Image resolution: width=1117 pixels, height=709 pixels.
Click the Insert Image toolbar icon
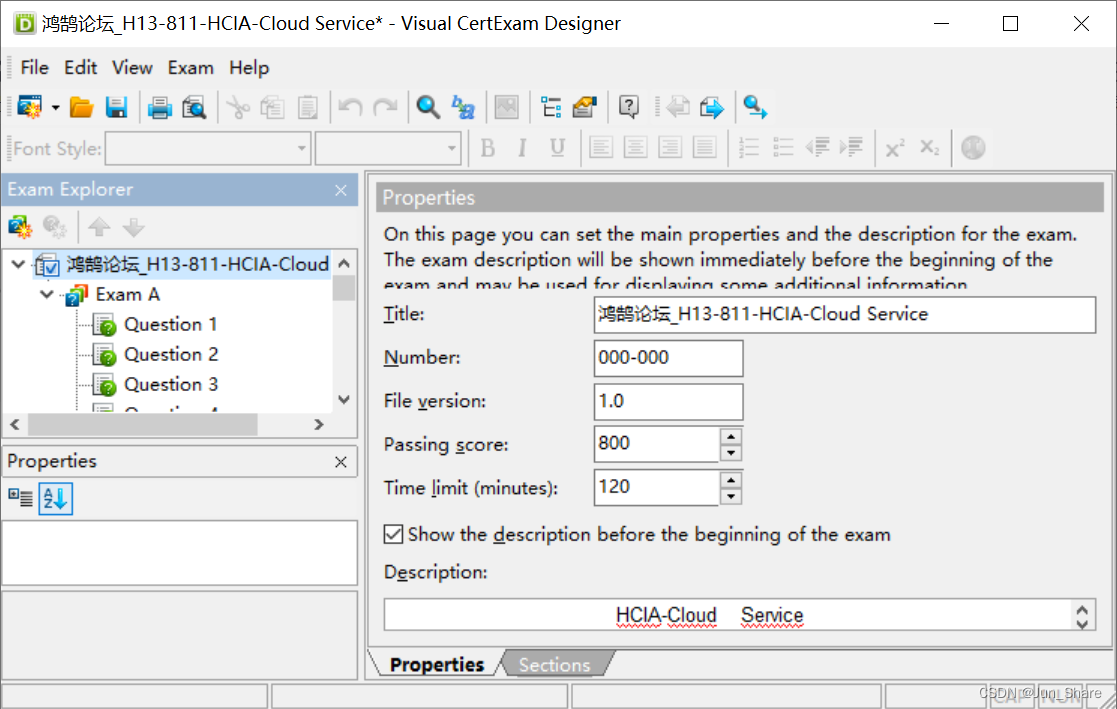pos(506,108)
